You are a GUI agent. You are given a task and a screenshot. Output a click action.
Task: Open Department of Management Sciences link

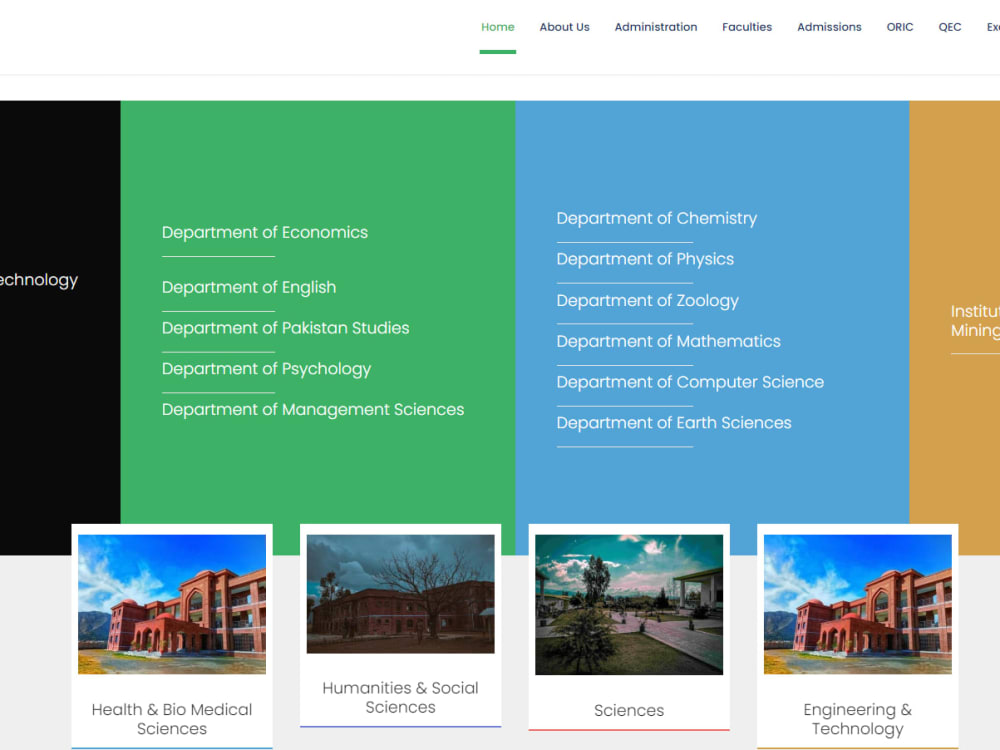point(312,409)
